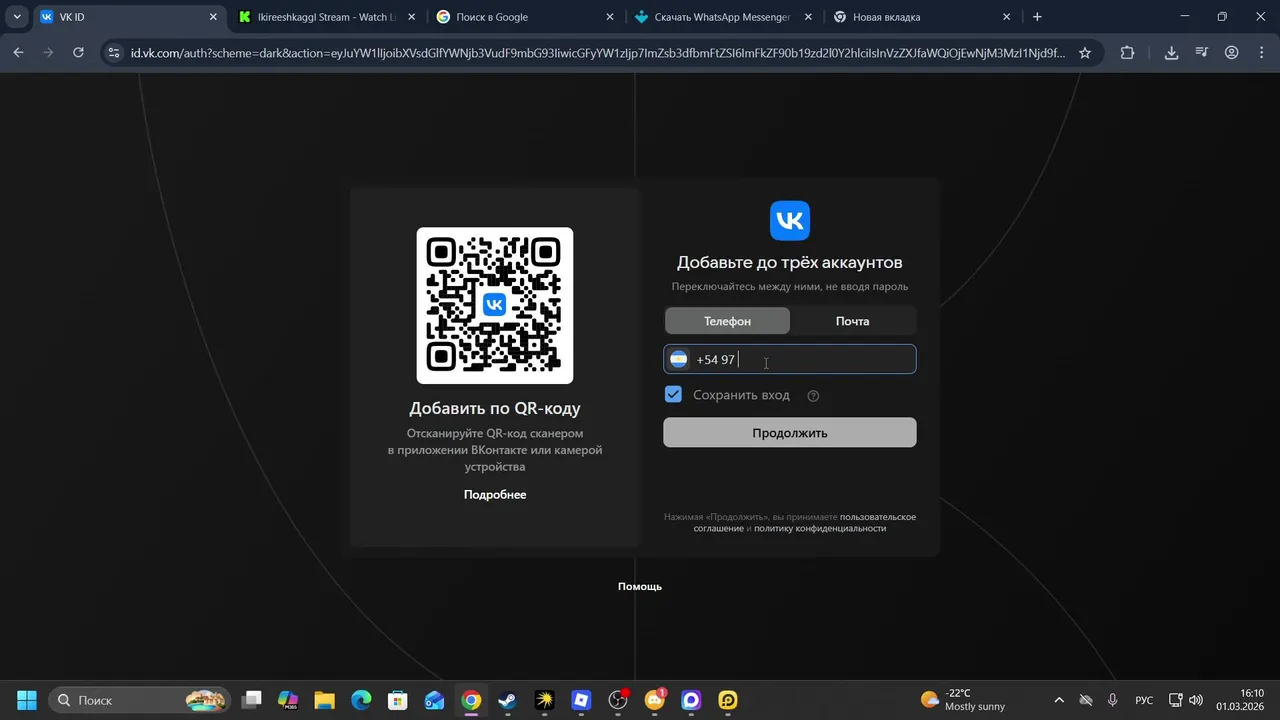Open the media controls icon in Chrome toolbar
Screen dimensions: 1280x720
pyautogui.click(x=1202, y=53)
